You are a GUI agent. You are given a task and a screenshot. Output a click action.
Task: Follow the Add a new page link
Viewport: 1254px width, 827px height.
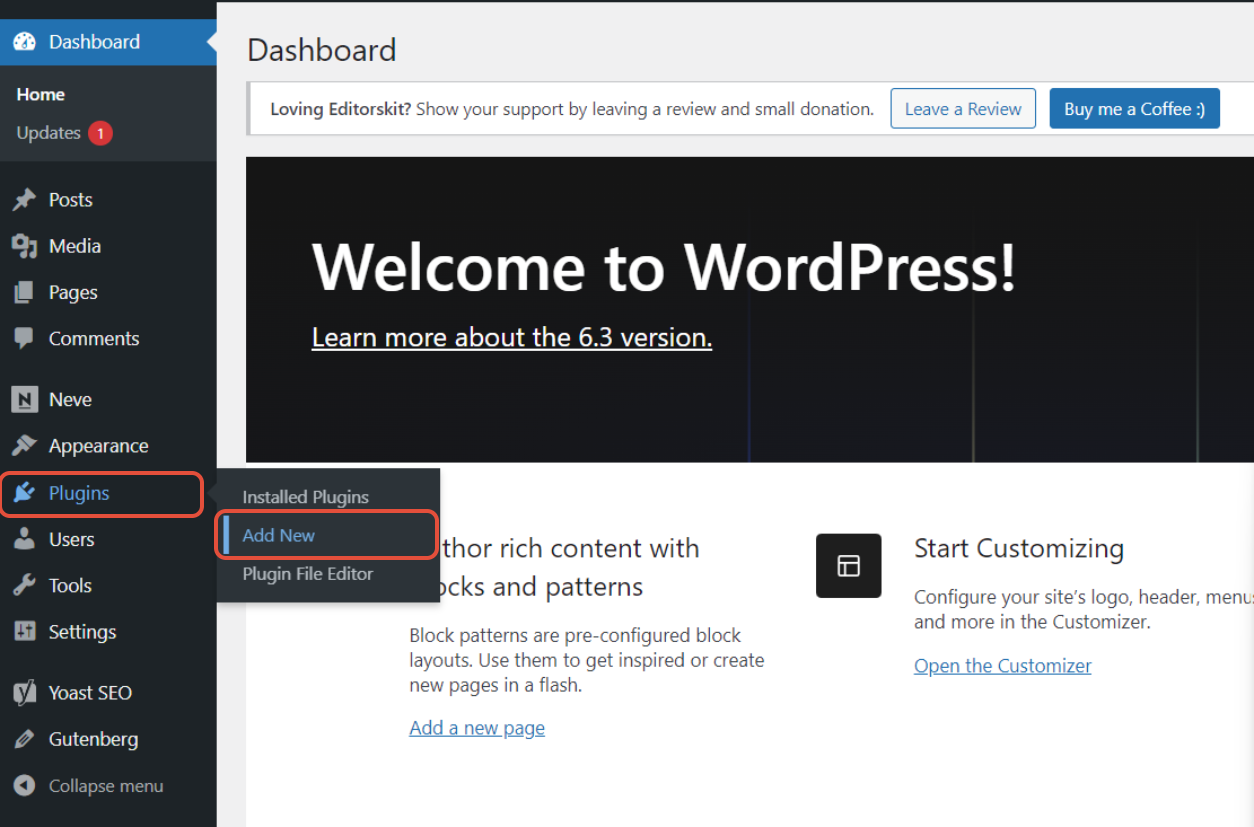click(x=477, y=728)
